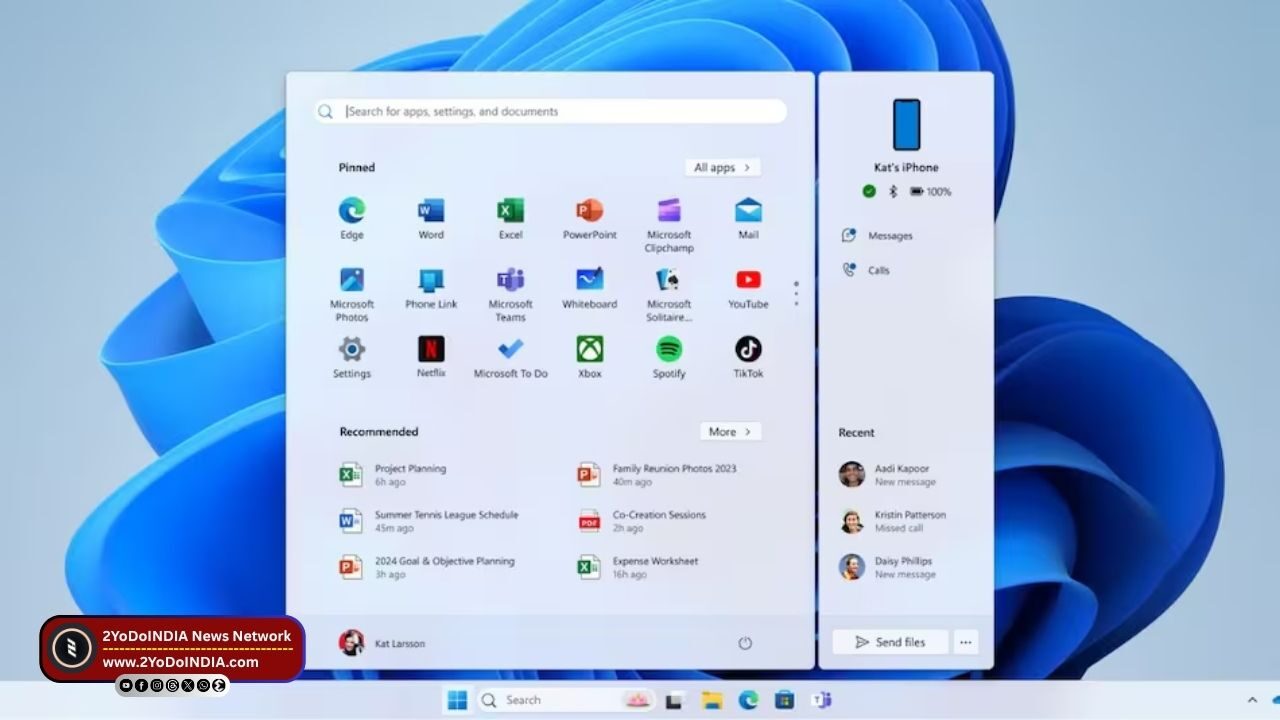Image resolution: width=1280 pixels, height=720 pixels.
Task: Launch the Whiteboard app
Action: tap(589, 288)
